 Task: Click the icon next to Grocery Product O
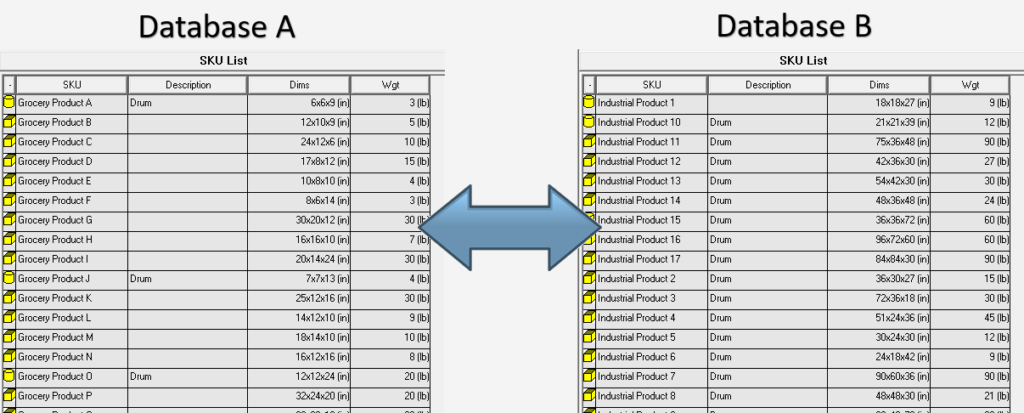point(9,376)
